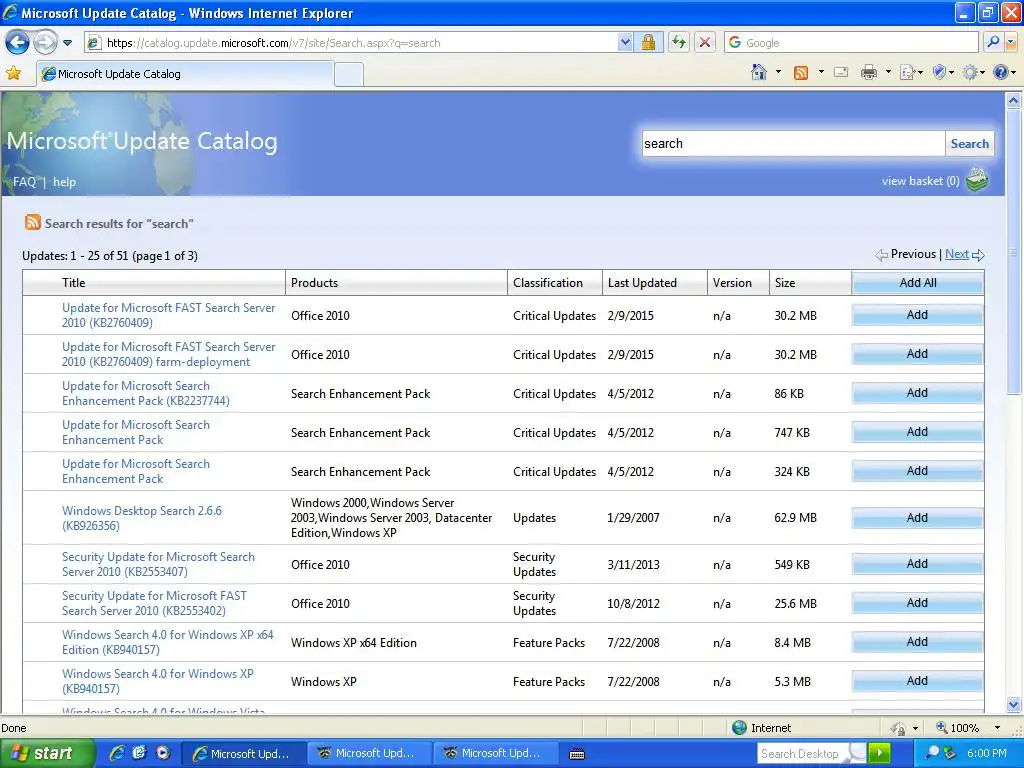Select the Microsoft Update Catalog browser tab
Screen dimensions: 1024x768
[x=185, y=74]
